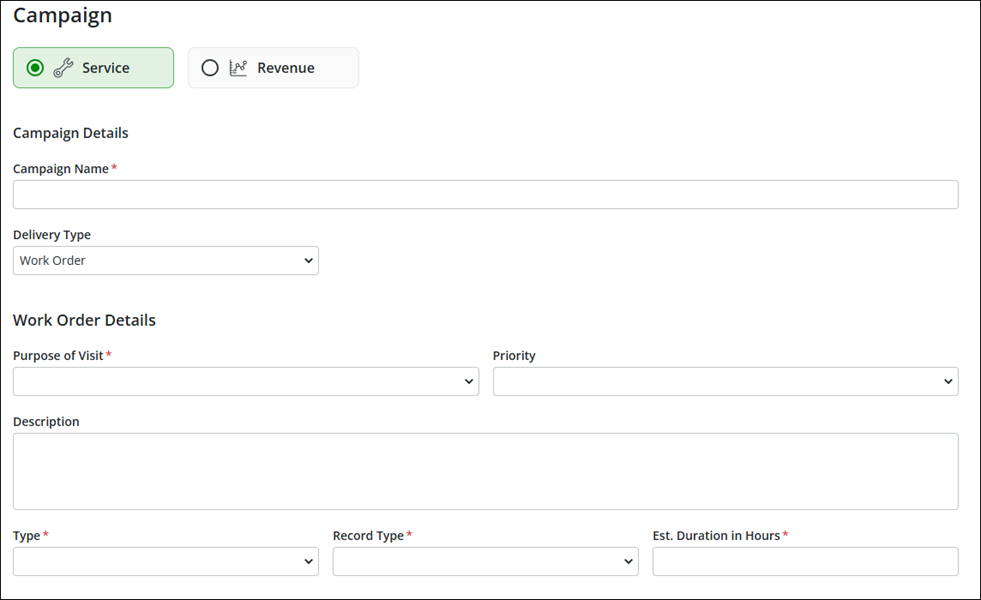
Task: Click the Campaign Name label
Action: [x=61, y=169]
